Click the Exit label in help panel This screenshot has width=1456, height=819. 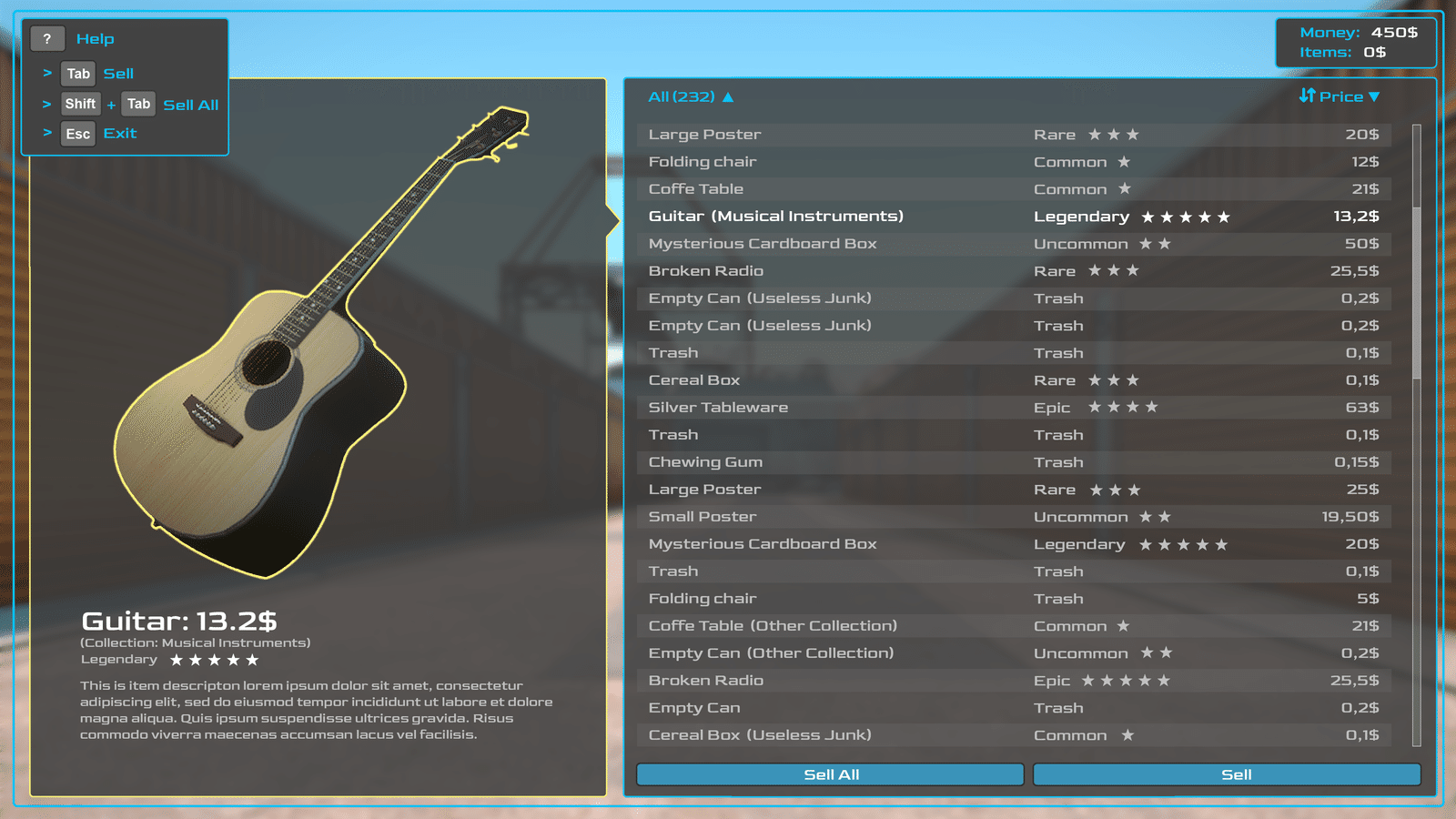point(120,133)
